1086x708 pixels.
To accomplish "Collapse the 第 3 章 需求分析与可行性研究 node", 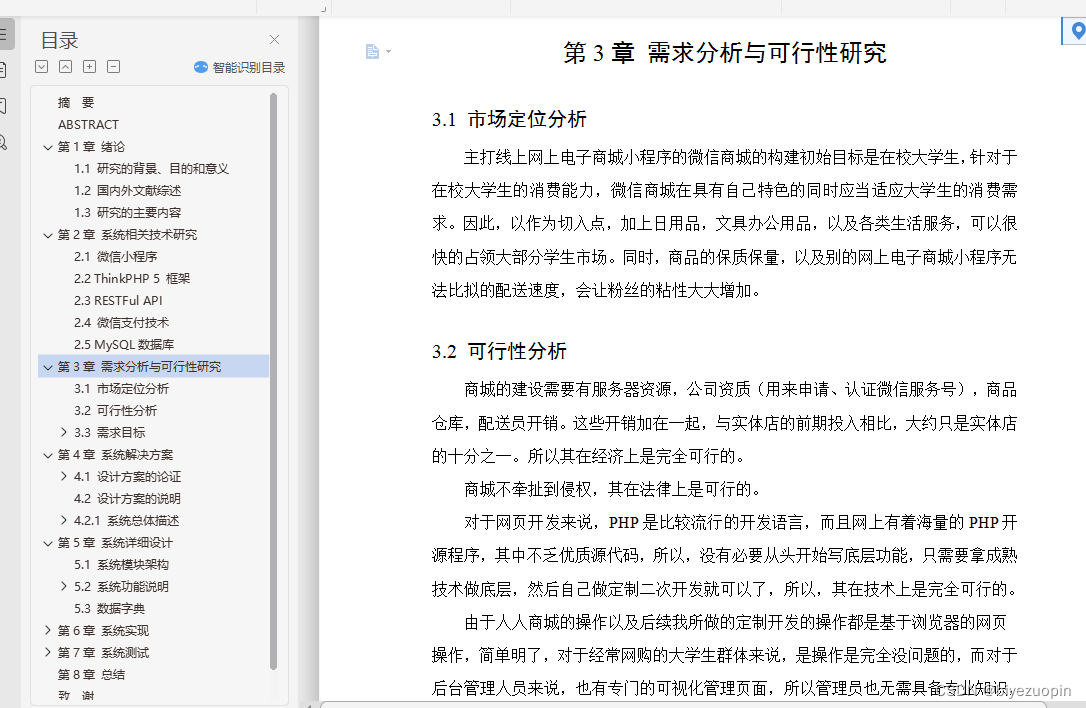I will coord(47,366).
